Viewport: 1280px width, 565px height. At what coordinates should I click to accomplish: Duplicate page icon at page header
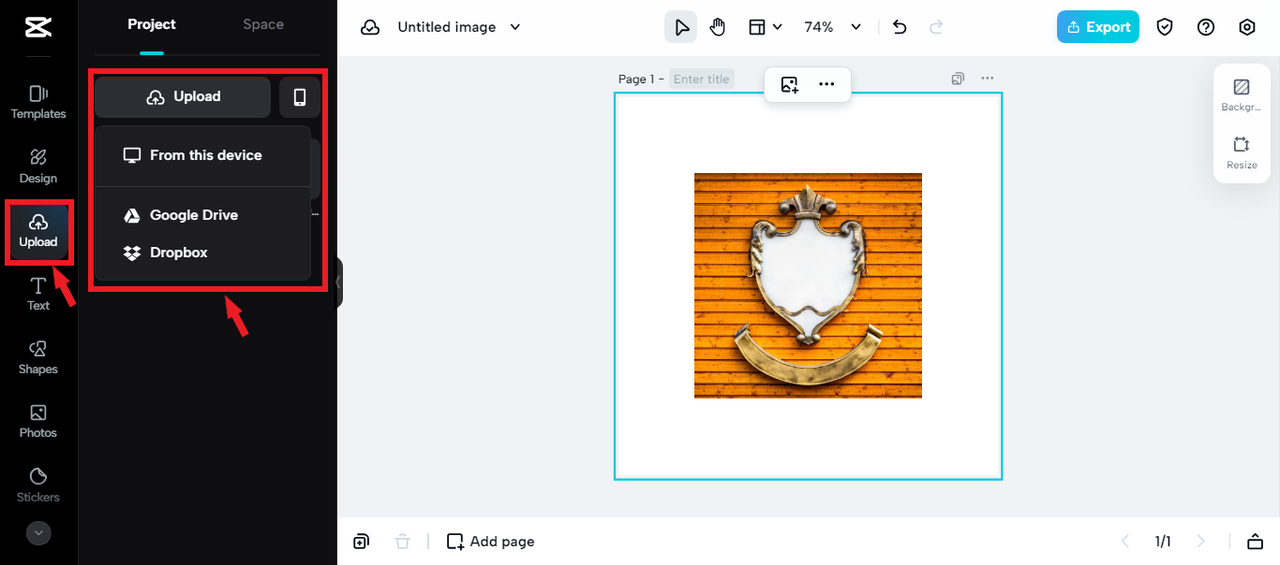958,78
